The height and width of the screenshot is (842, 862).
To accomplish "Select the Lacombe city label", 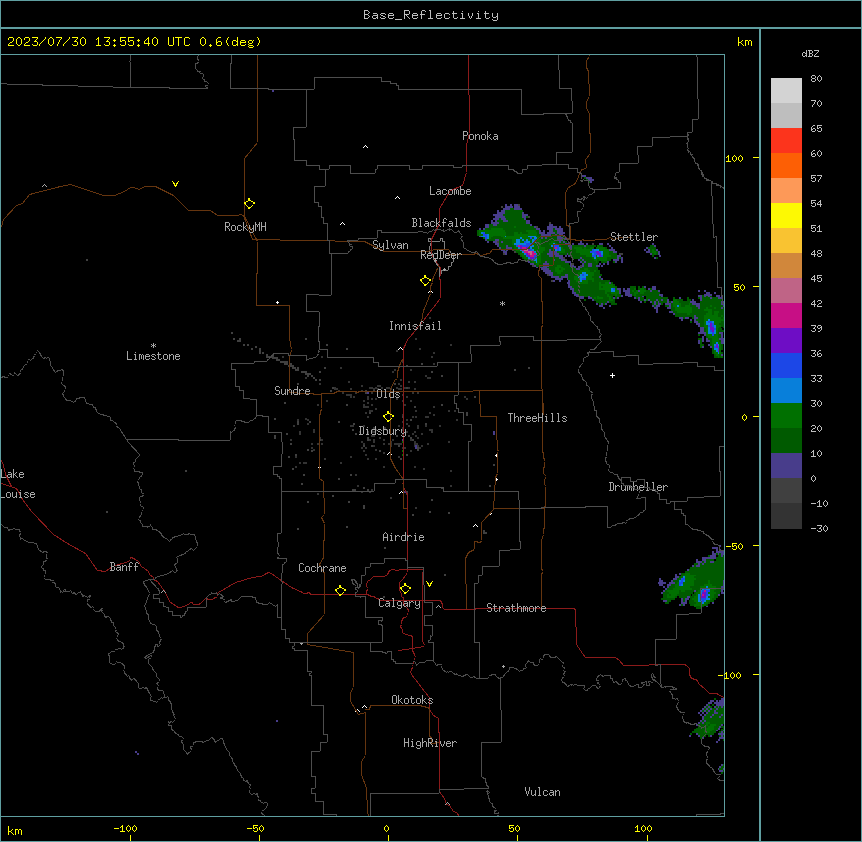I will point(450,191).
